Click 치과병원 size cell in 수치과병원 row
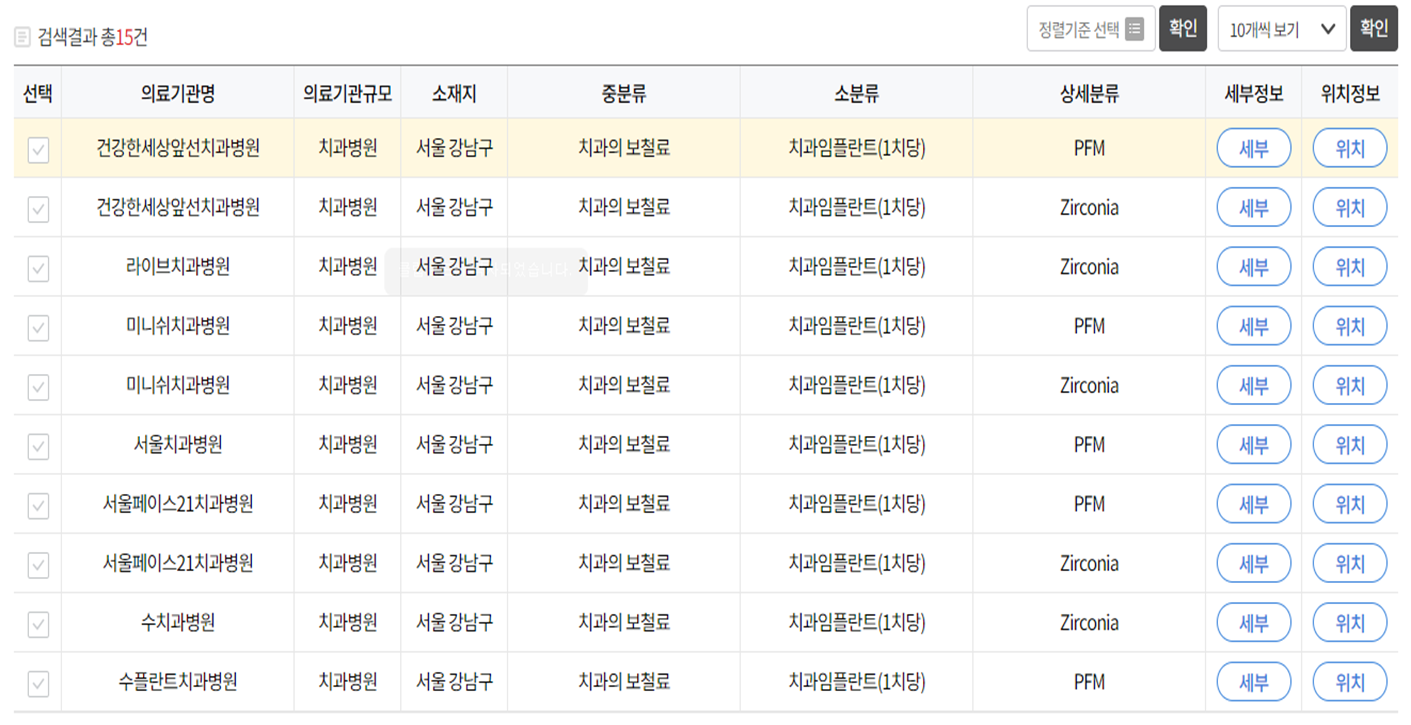 348,622
